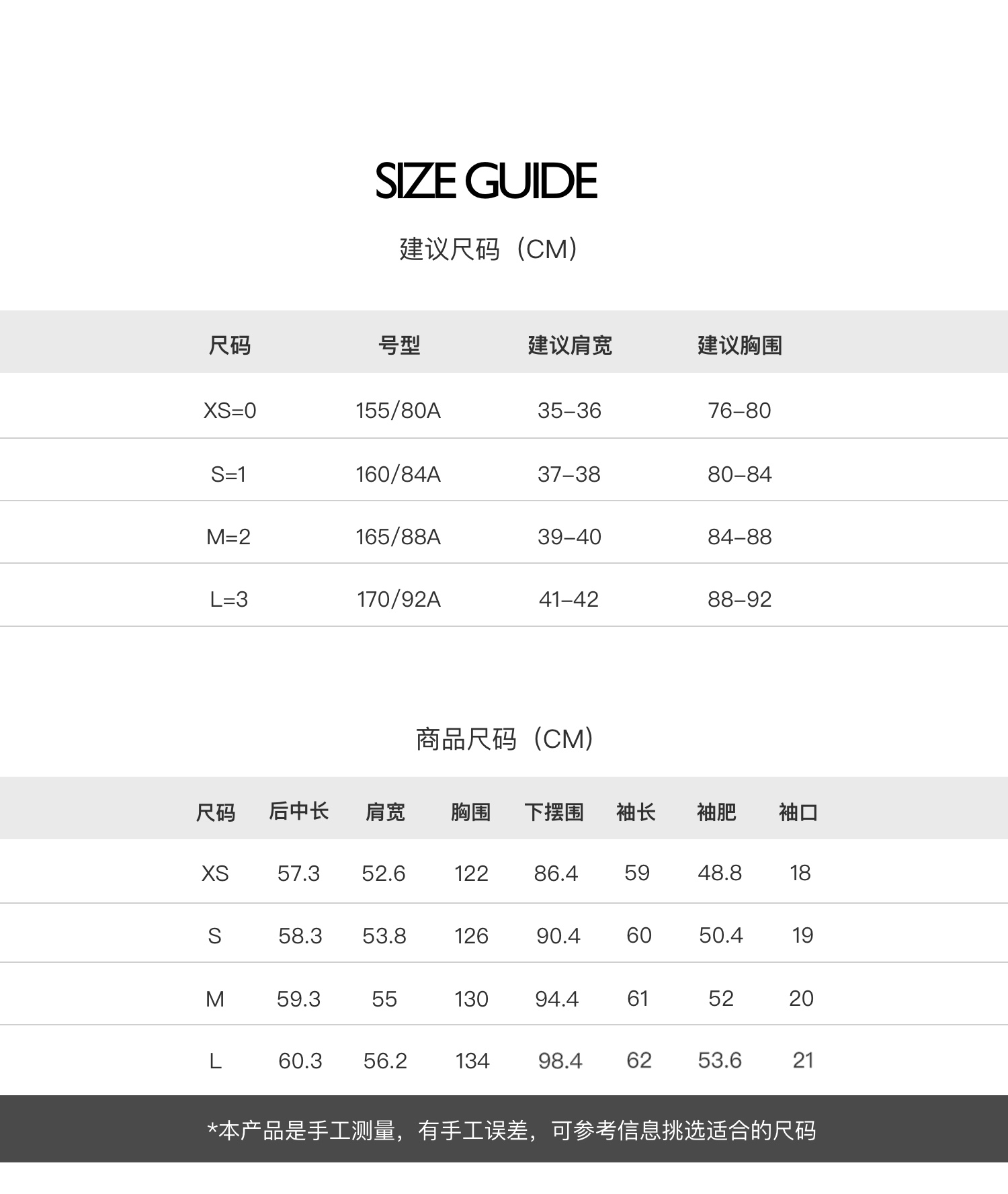Click the 商品尺码 (CM) section title
The image size is (1008, 1194).
tap(505, 739)
